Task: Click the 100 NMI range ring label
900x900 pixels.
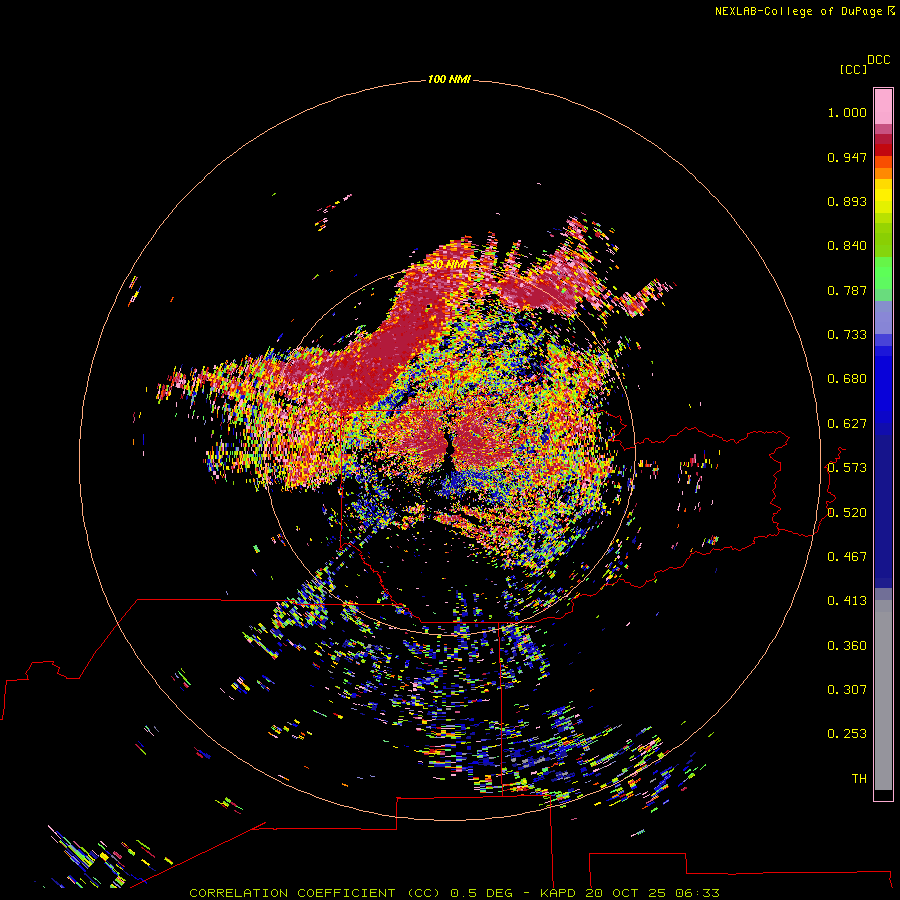Action: tap(449, 79)
